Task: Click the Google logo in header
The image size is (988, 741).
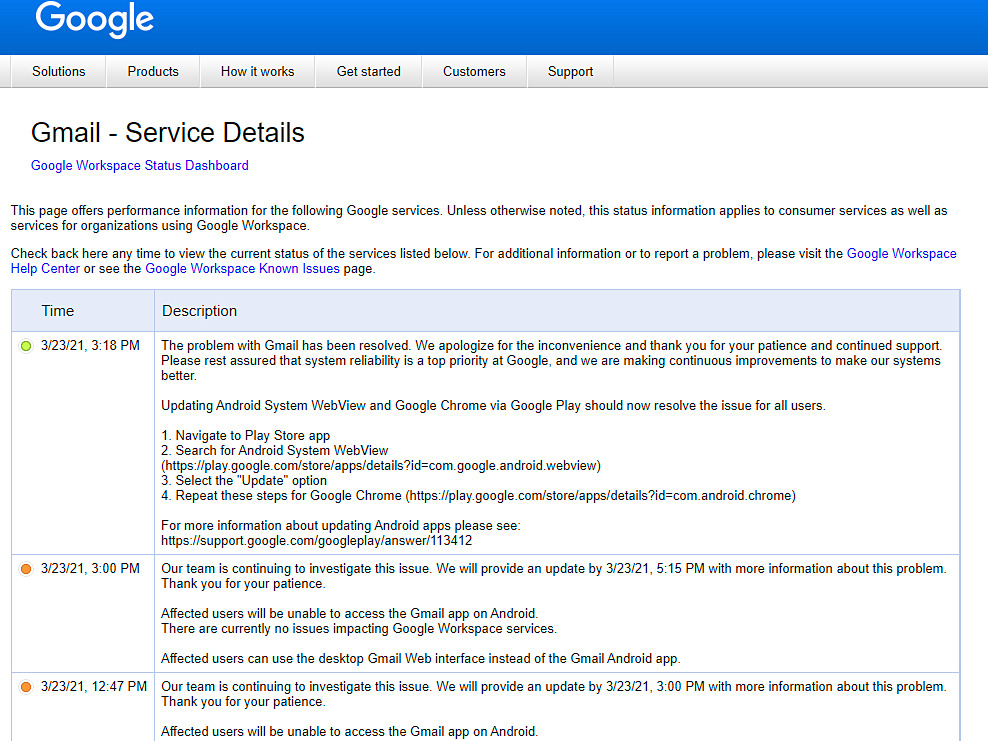Action: pyautogui.click(x=95, y=18)
